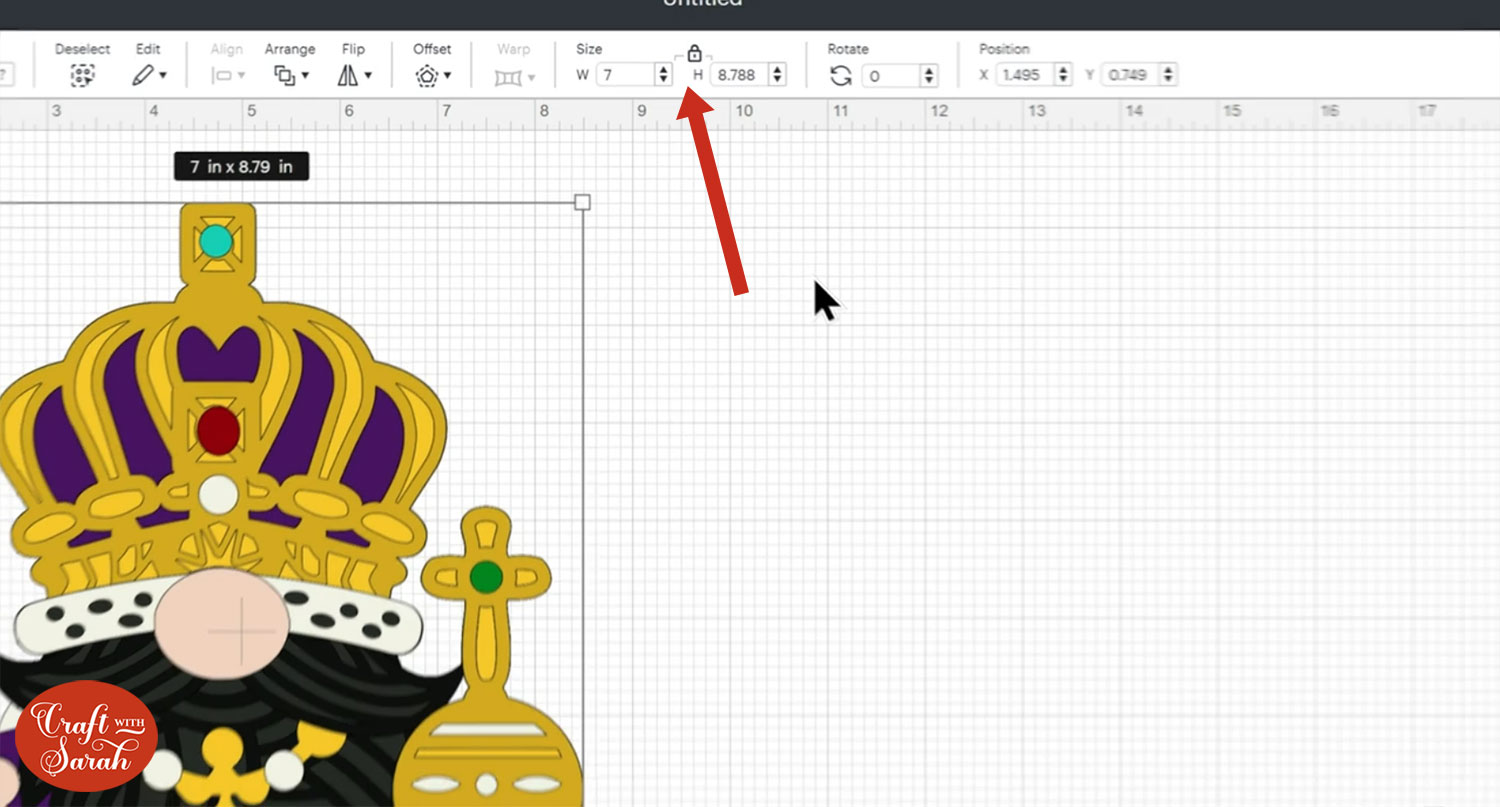Increase X position with the up arrow
The width and height of the screenshot is (1500, 807).
[1063, 70]
